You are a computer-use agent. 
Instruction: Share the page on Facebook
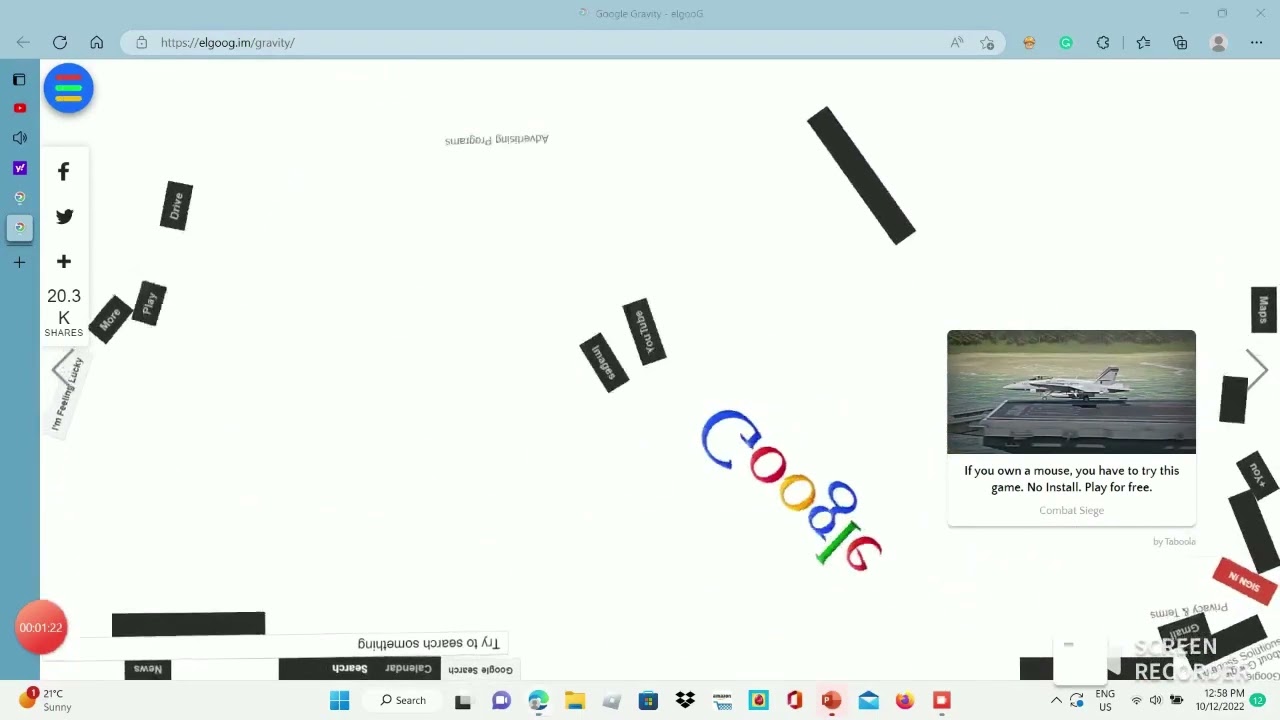pos(64,172)
